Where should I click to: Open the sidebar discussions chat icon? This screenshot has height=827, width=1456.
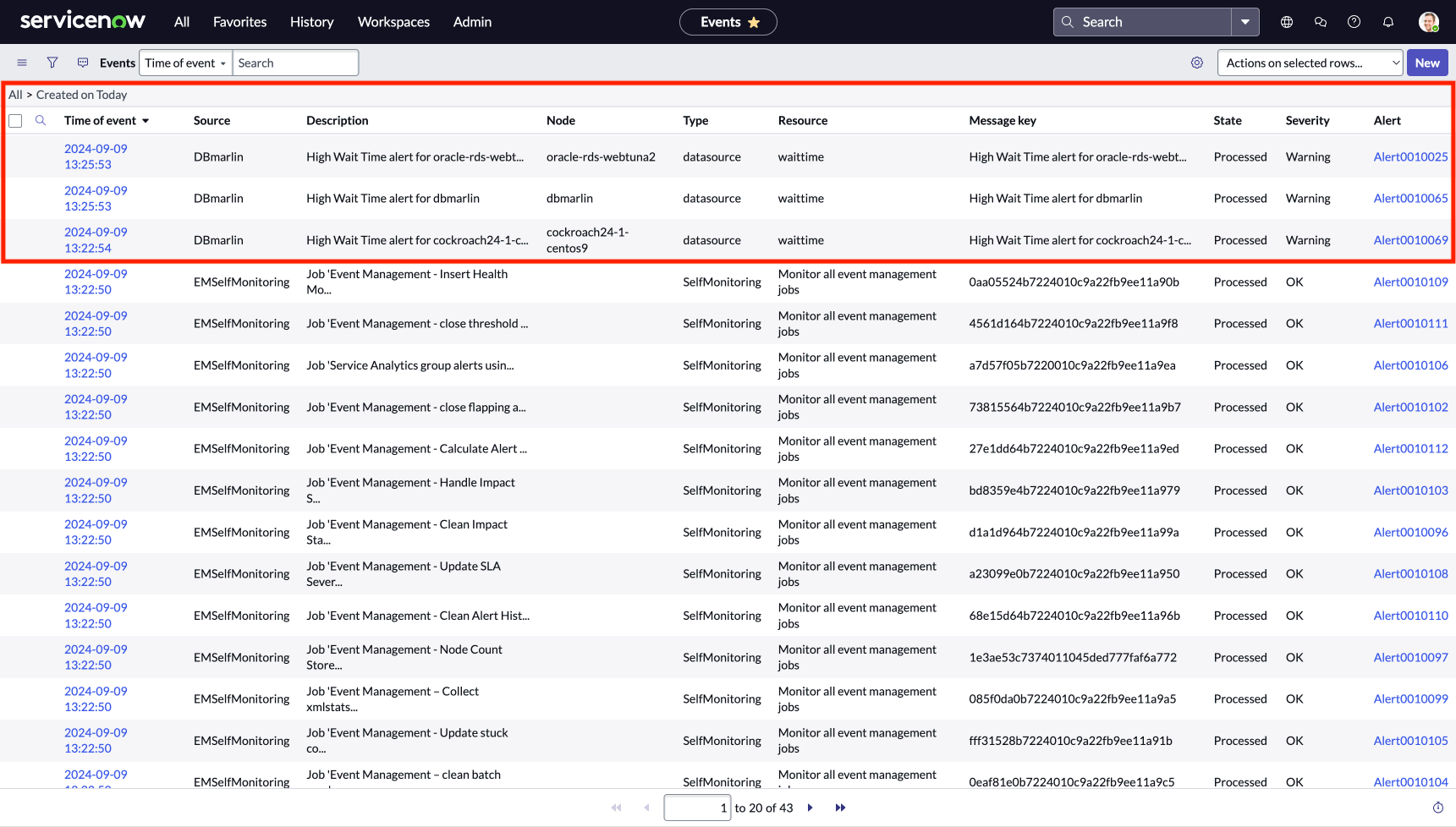[1321, 22]
